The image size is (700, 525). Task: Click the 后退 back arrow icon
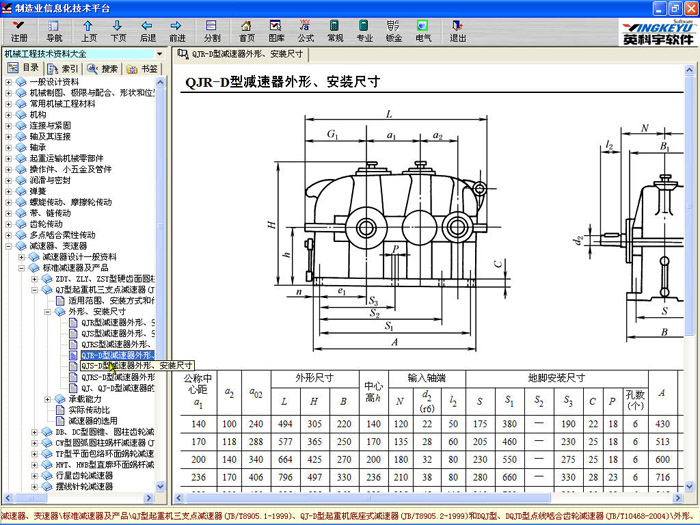148,30
